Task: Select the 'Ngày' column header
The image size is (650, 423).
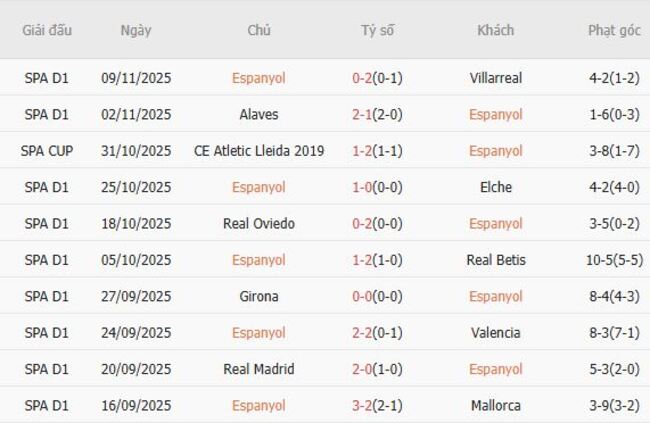Action: point(136,30)
